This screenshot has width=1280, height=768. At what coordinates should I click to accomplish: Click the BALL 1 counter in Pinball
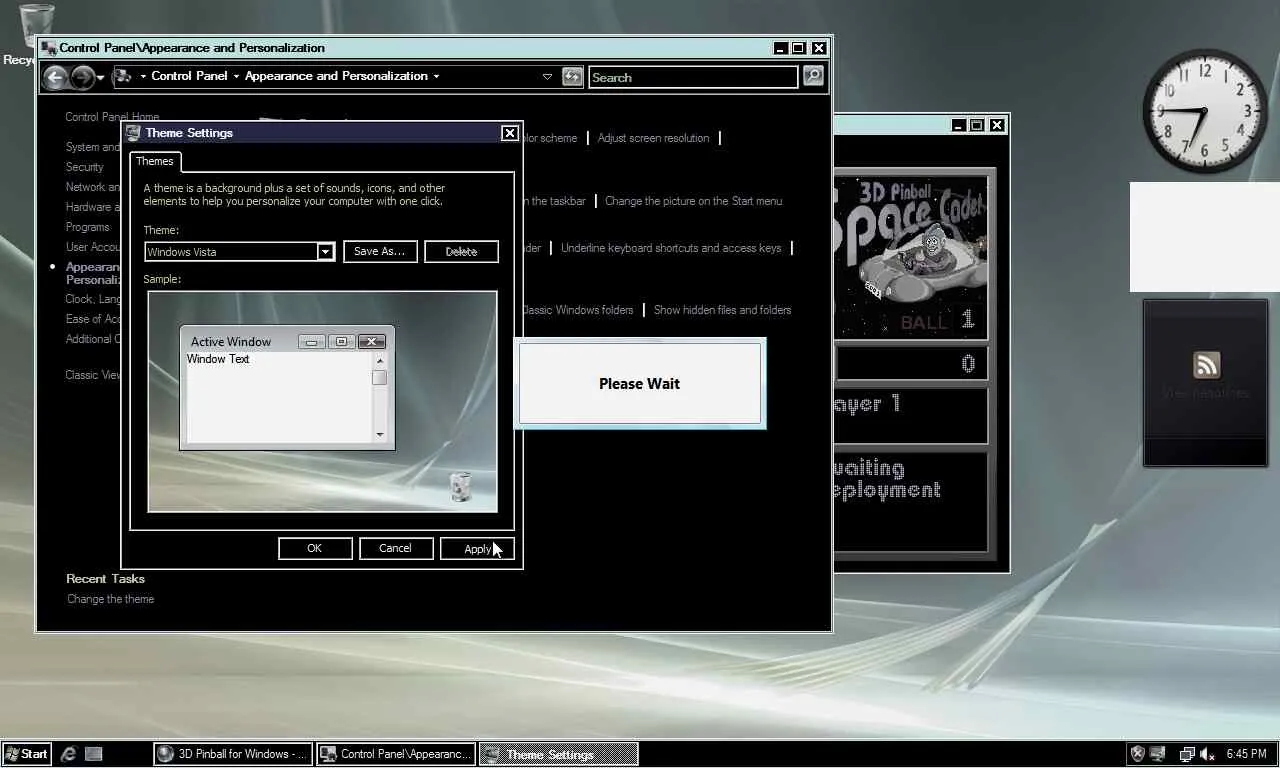pyautogui.click(x=937, y=321)
